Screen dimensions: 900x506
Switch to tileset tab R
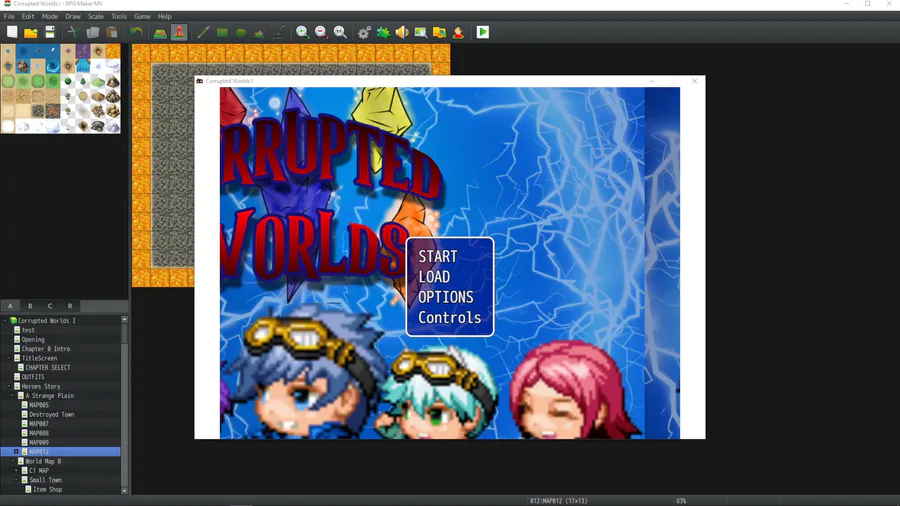click(x=70, y=306)
